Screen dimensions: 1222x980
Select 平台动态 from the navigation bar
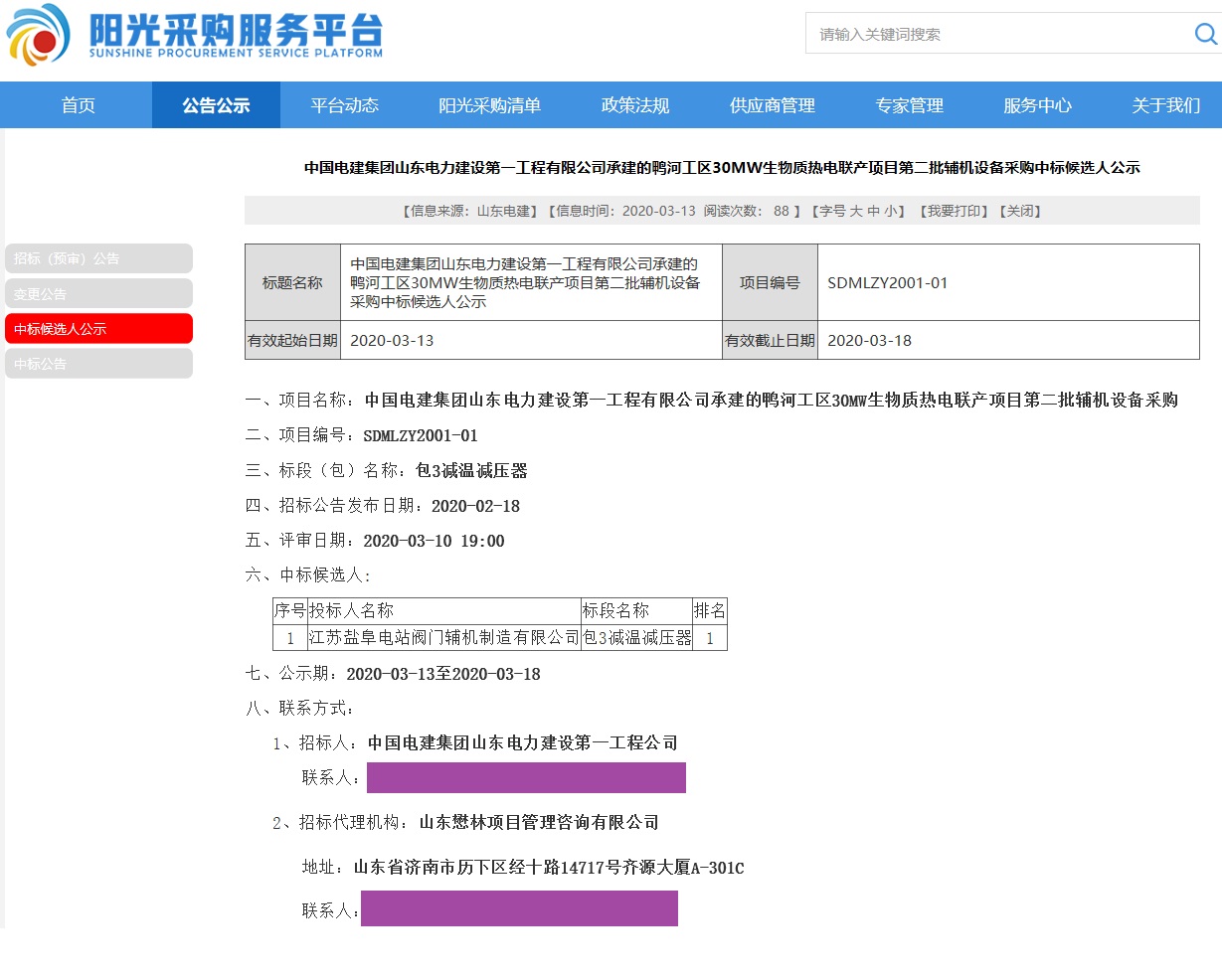[344, 105]
